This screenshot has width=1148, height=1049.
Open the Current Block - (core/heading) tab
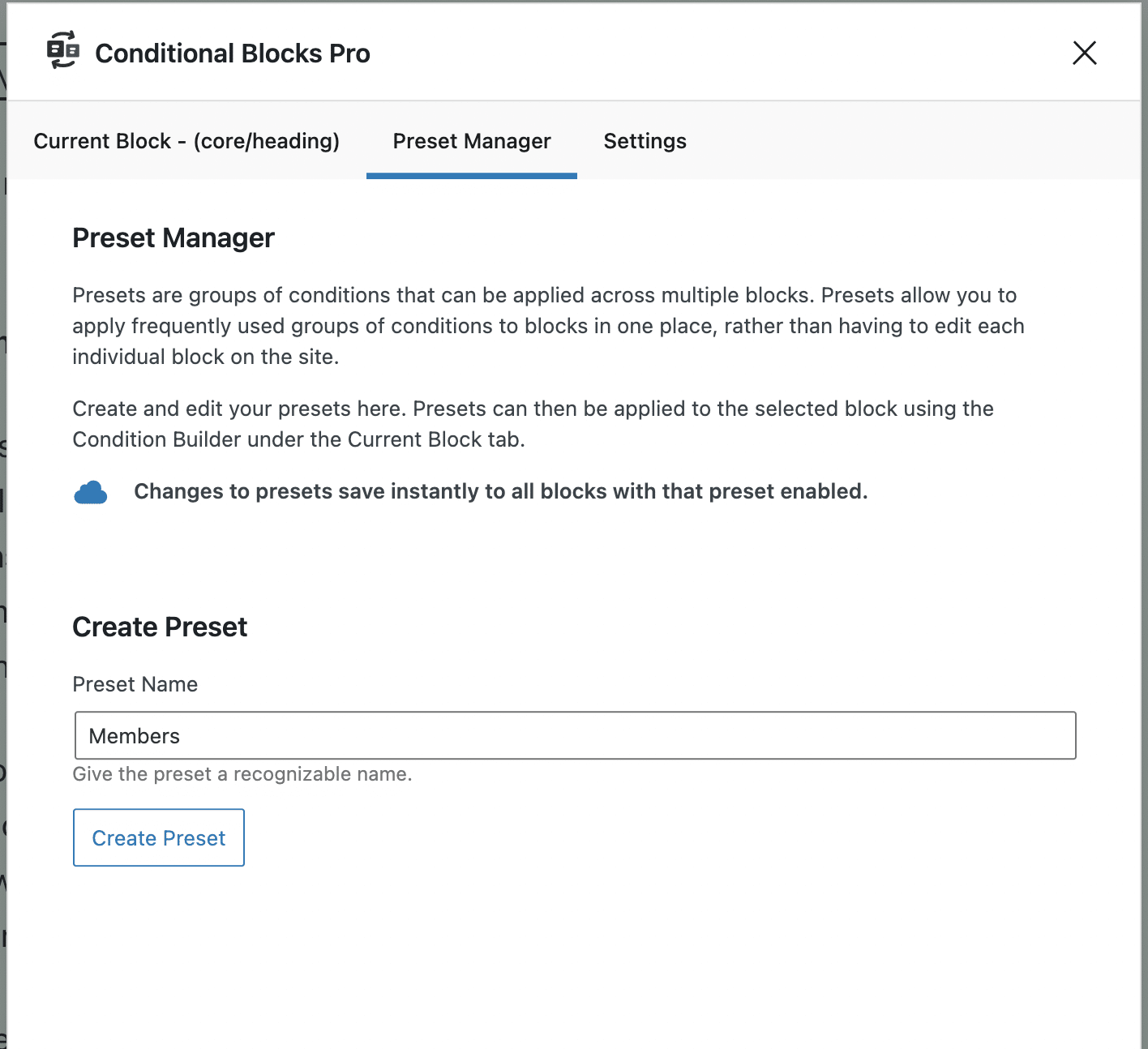point(186,140)
